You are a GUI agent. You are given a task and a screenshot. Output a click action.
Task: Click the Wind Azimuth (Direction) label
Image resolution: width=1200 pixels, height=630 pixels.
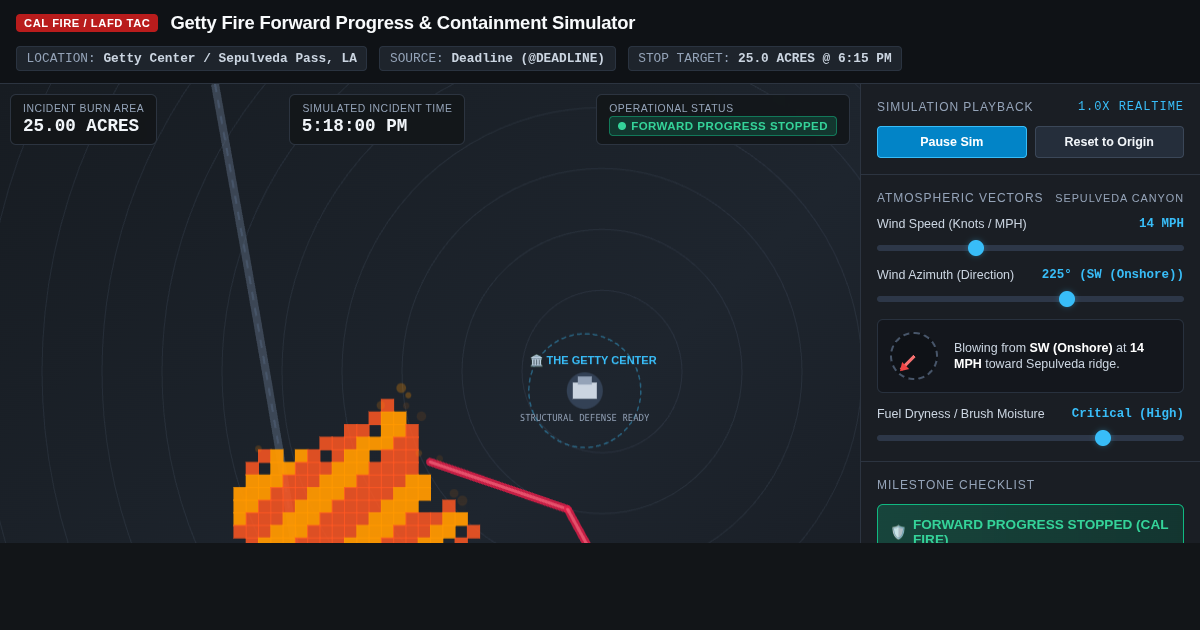click(x=945, y=275)
